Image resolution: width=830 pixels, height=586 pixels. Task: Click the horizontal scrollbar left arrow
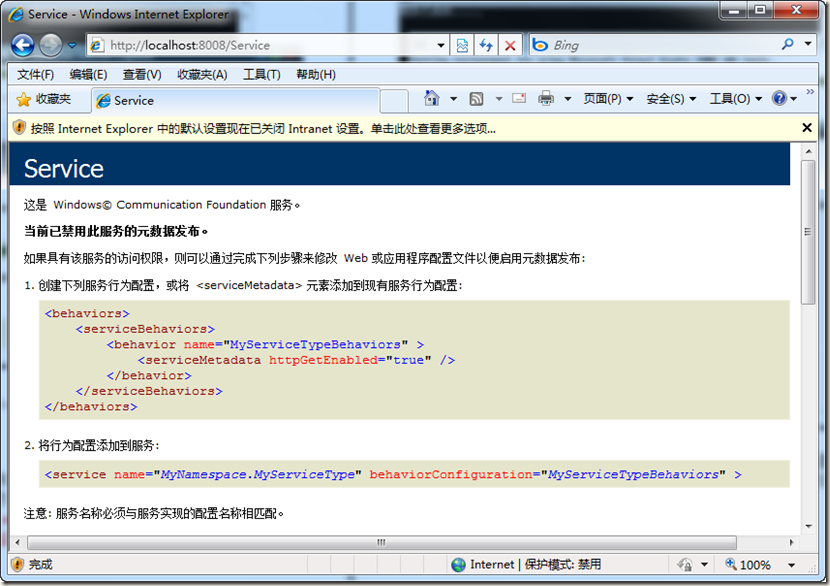tap(17, 543)
